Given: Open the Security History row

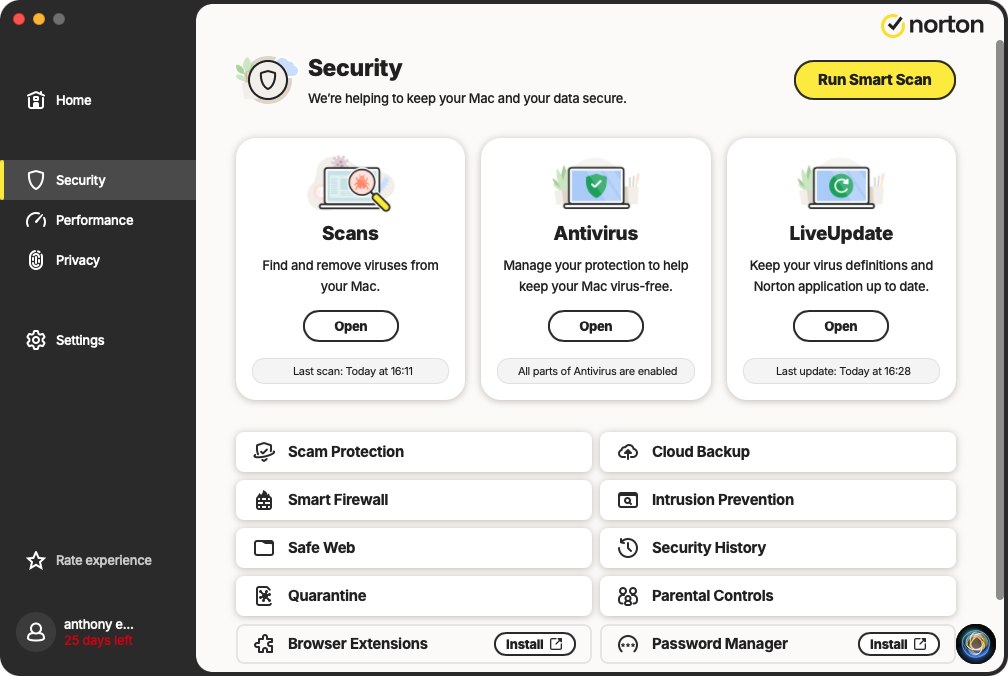Looking at the screenshot, I should 778,547.
